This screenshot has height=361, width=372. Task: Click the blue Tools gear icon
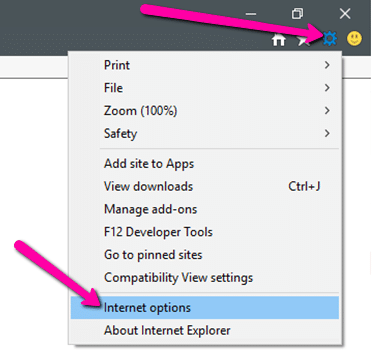pos(330,40)
